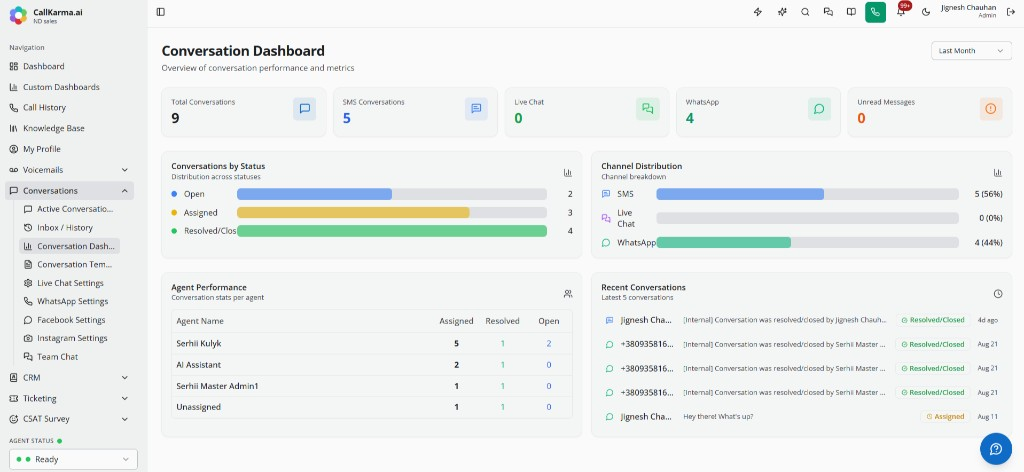Viewport: 1024px width, 472px height.
Task: Open the Last Month period dropdown
Action: coord(971,51)
